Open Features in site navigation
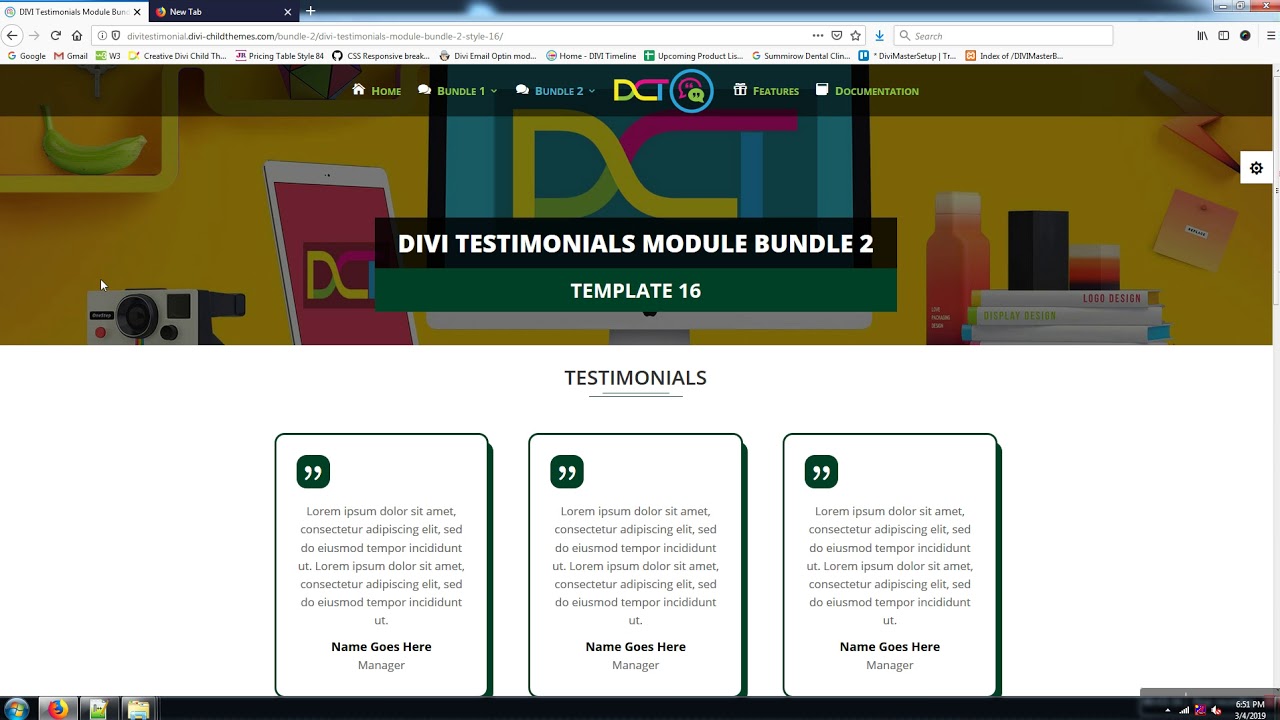1280x720 pixels. point(766,91)
